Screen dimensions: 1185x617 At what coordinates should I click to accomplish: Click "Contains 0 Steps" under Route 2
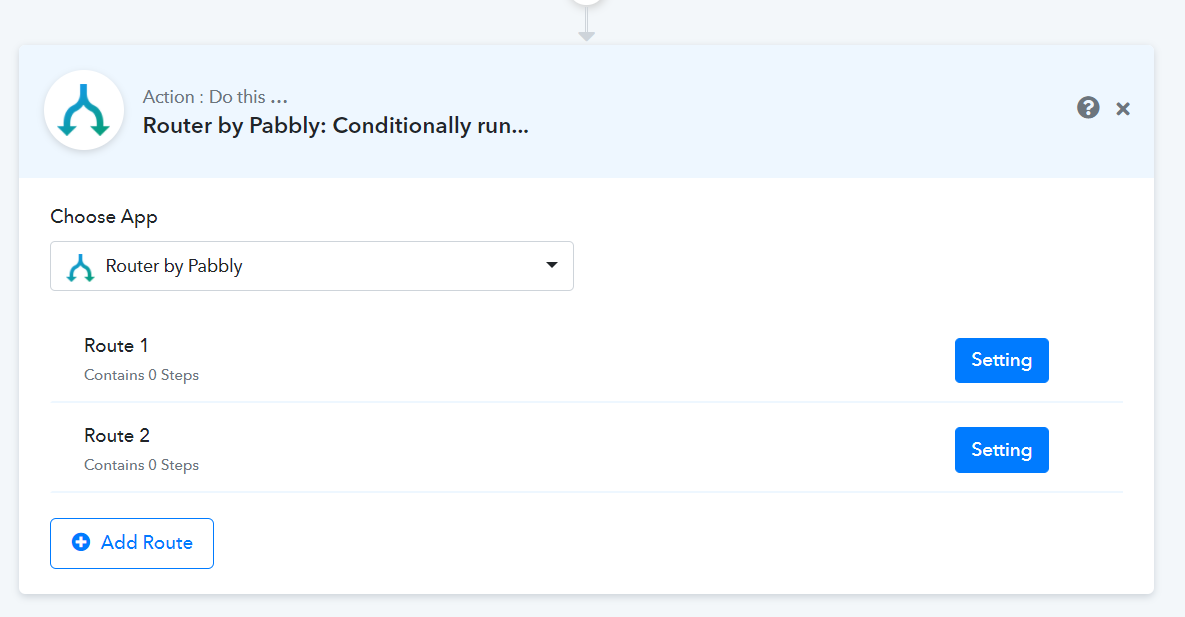point(141,465)
